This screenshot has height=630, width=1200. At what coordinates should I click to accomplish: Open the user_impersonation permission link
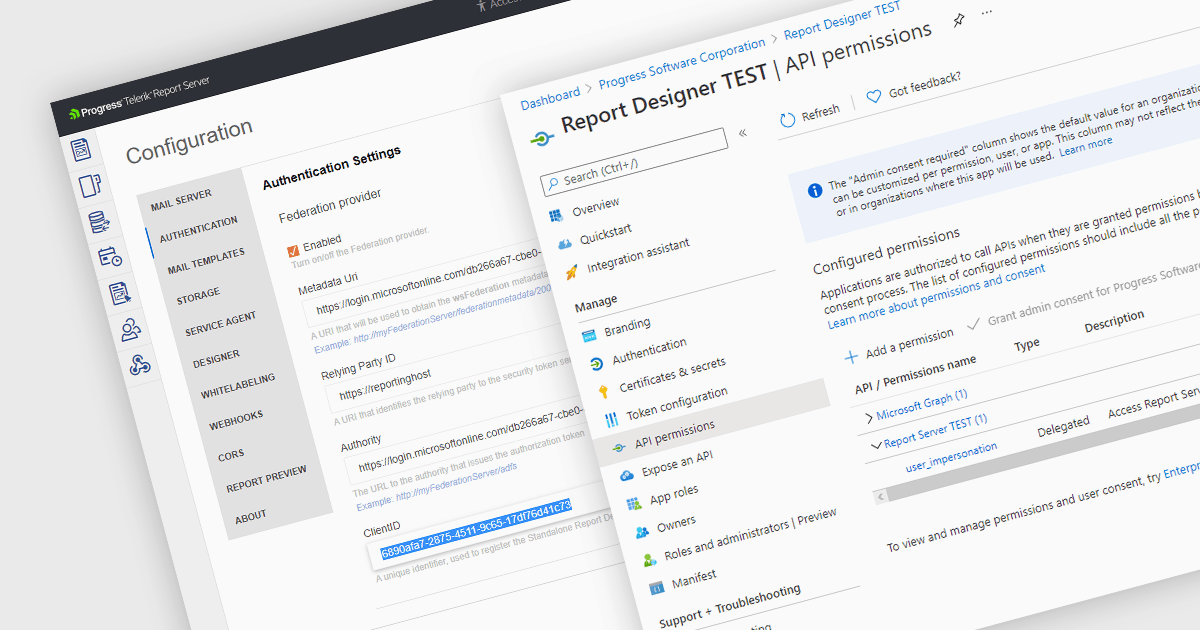coord(951,456)
